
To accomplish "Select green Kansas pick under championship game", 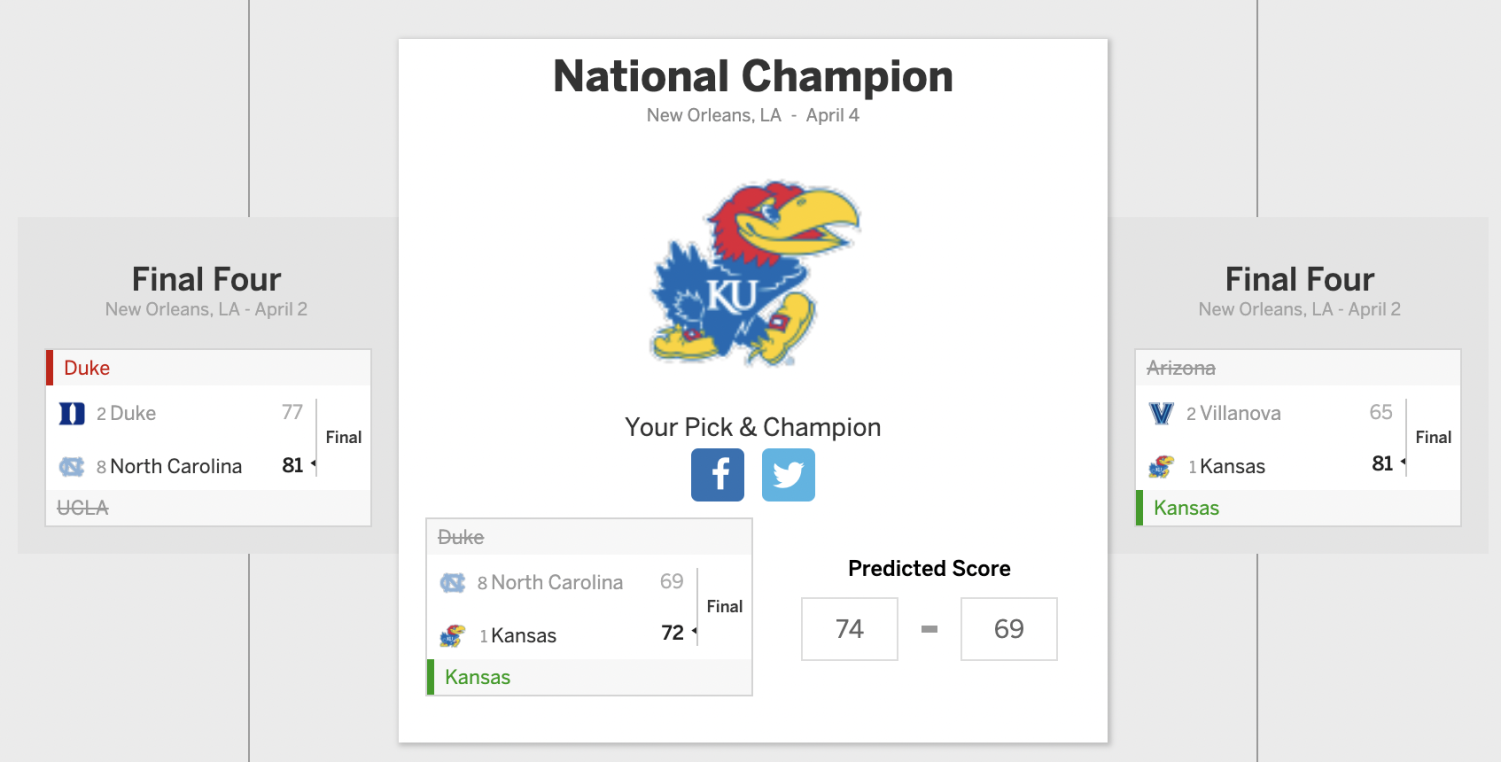I will [589, 677].
